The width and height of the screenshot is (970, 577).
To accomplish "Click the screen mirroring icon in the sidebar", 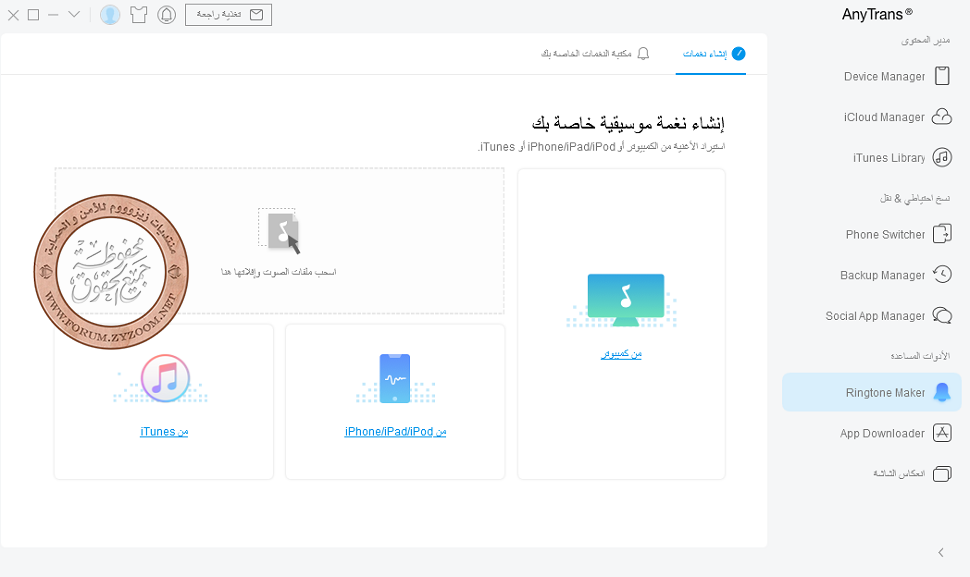I will pyautogui.click(x=942, y=474).
